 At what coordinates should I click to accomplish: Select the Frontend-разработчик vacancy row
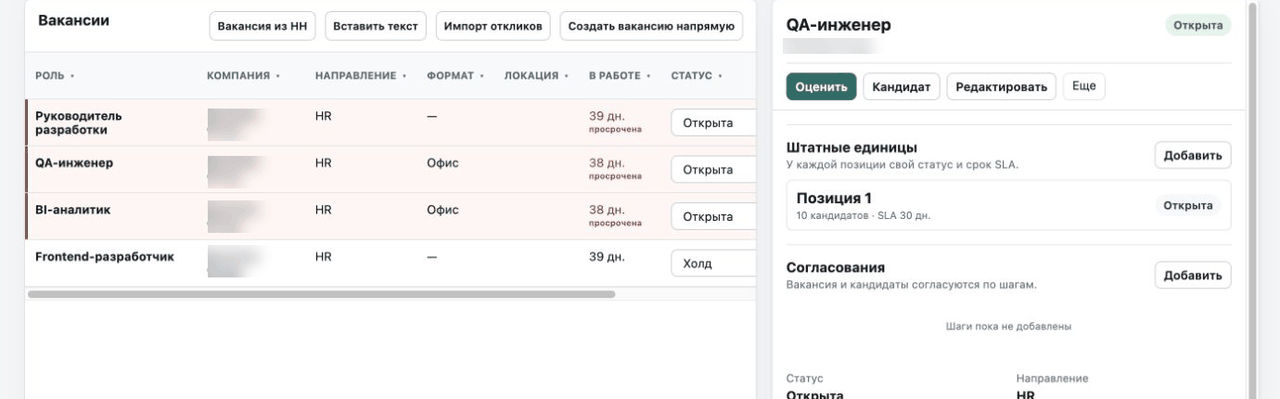click(x=390, y=263)
